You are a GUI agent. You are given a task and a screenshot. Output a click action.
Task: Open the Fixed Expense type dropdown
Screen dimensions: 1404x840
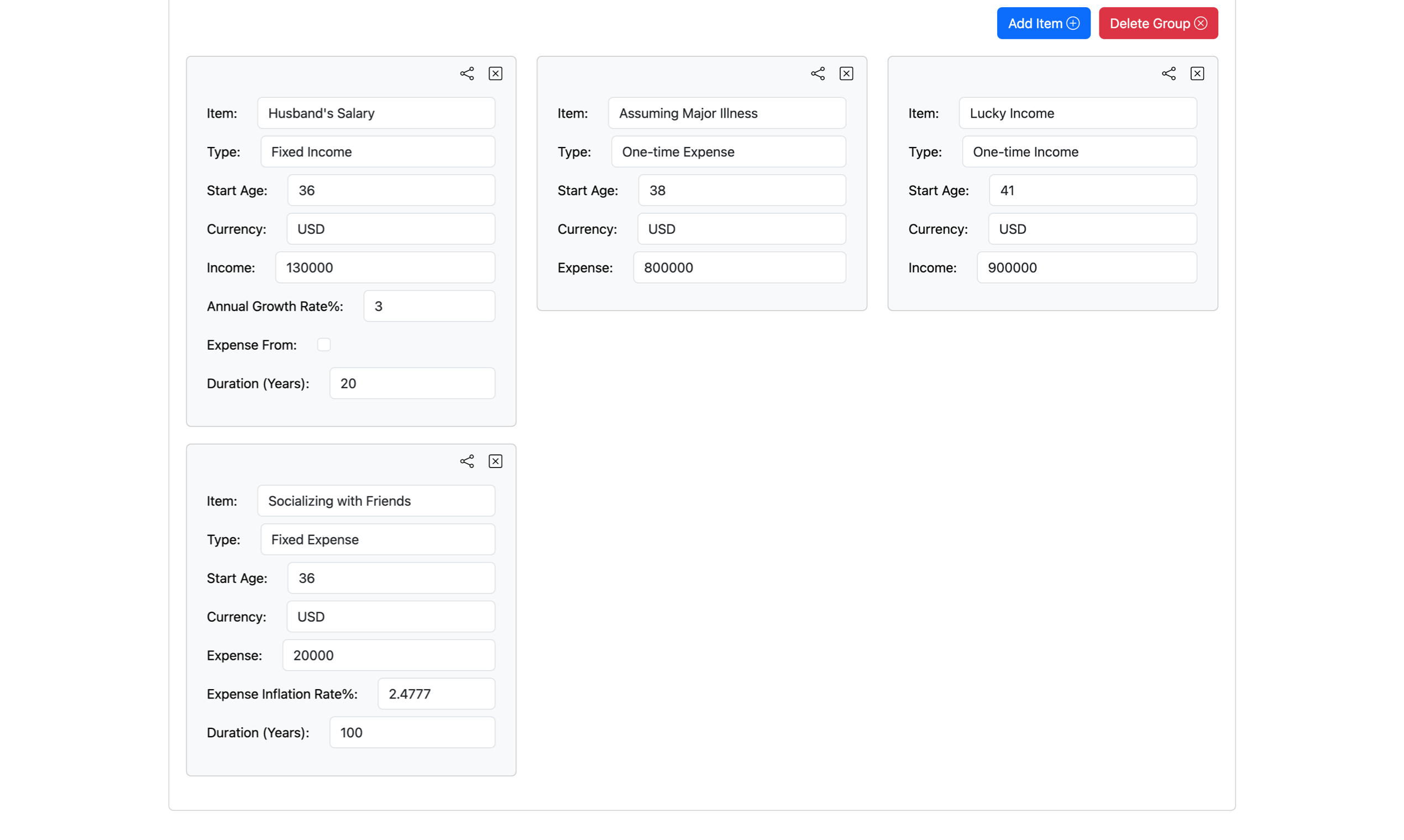coord(378,539)
